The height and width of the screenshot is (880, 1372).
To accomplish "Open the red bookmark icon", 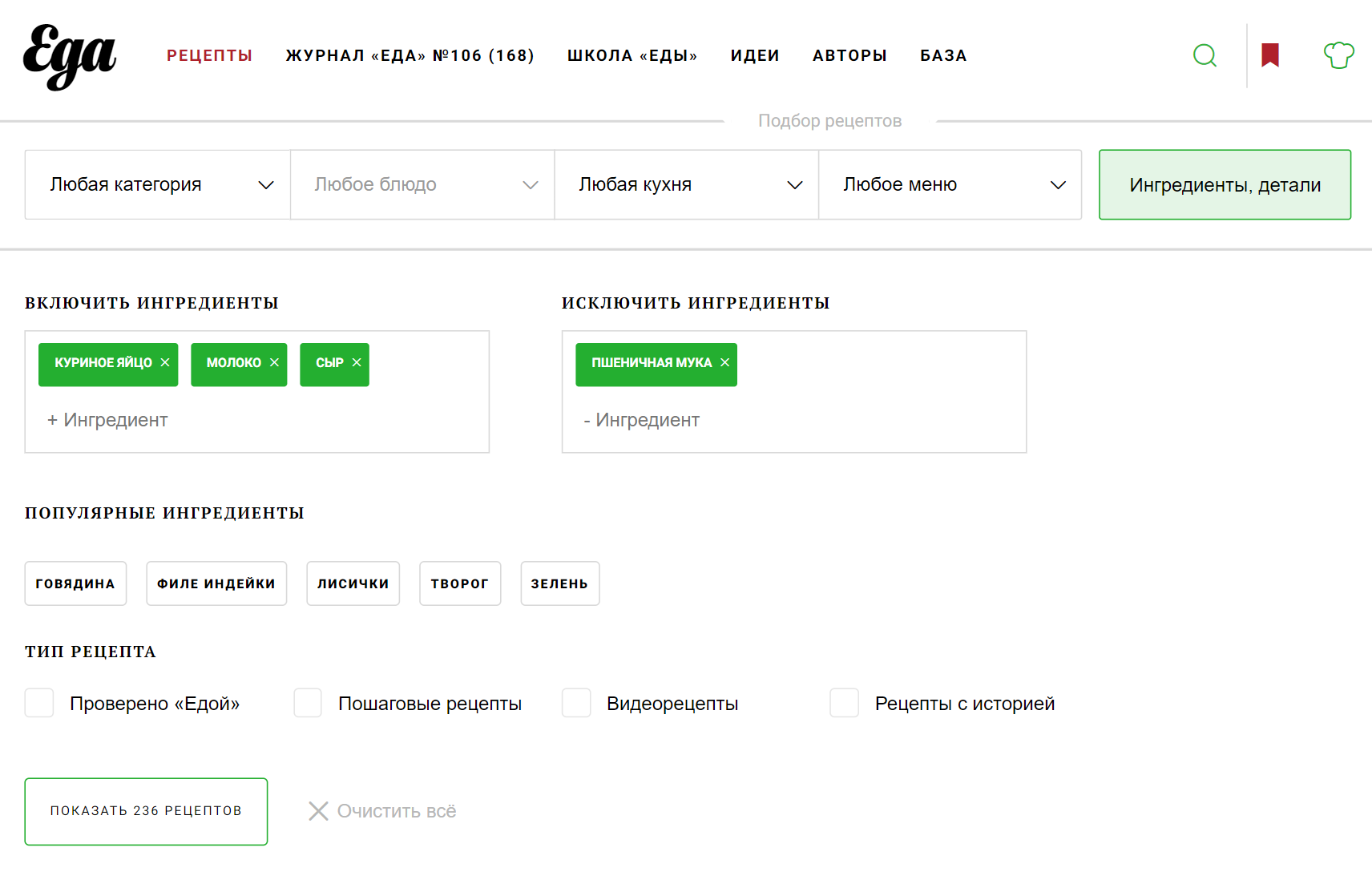I will [x=1270, y=55].
